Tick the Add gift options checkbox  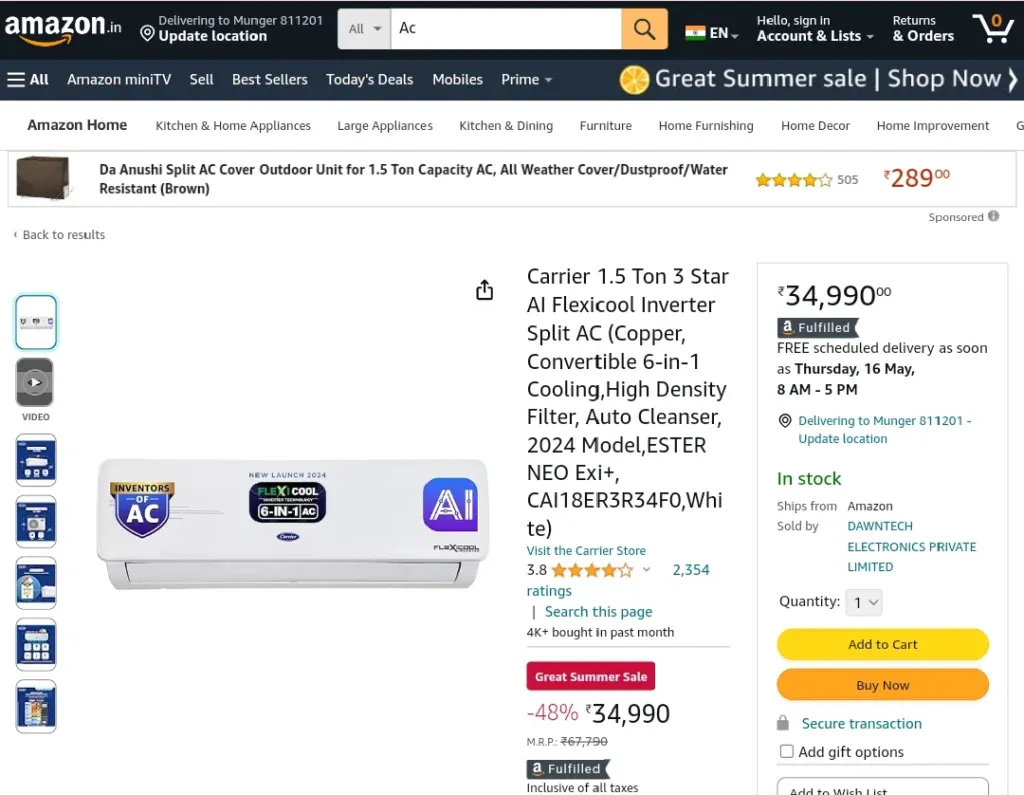(786, 751)
